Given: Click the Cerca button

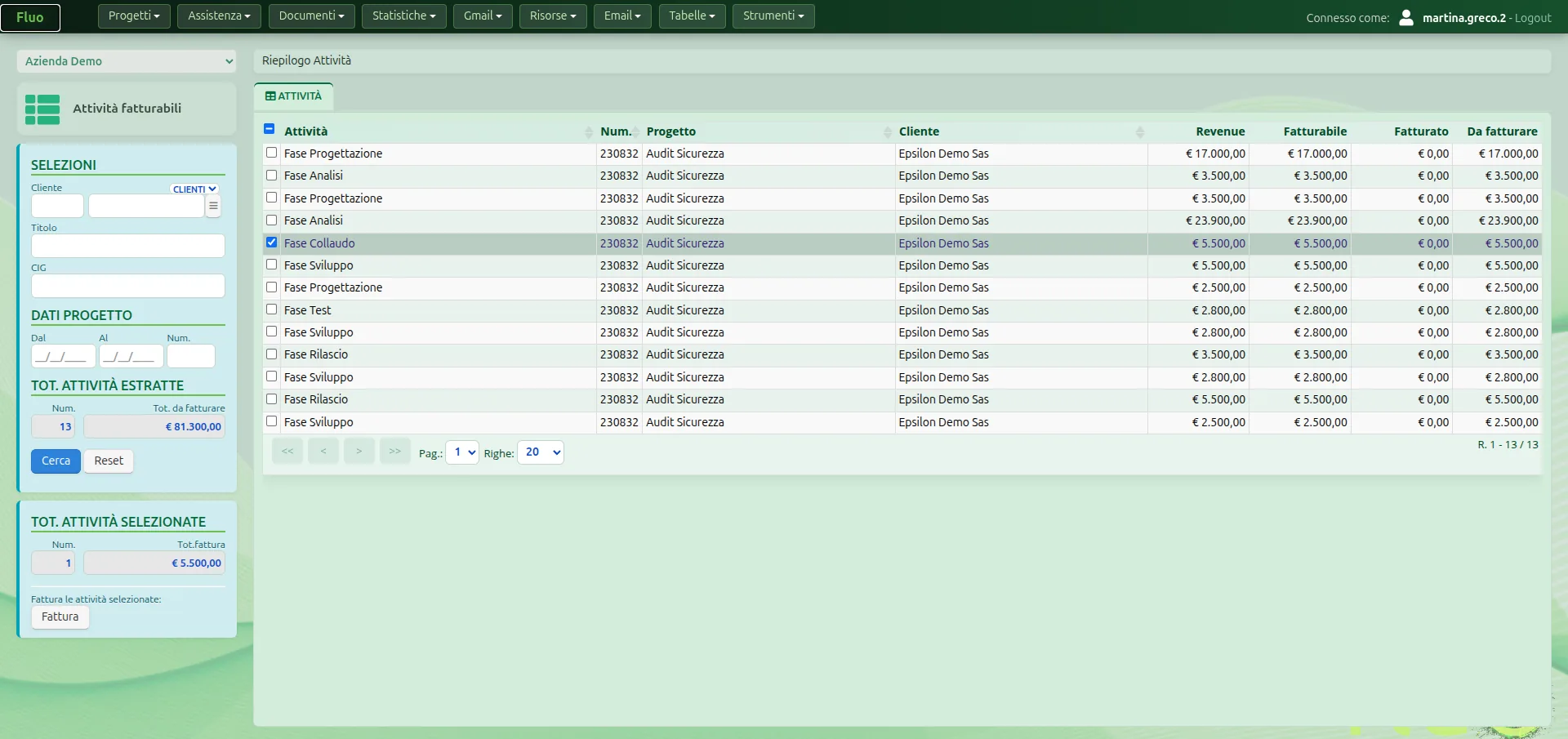Looking at the screenshot, I should tap(56, 461).
